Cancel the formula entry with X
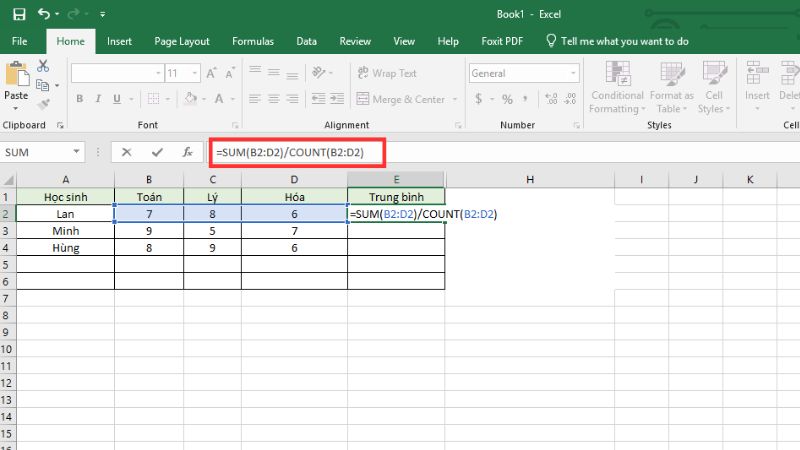Image resolution: width=800 pixels, height=450 pixels. coord(126,152)
